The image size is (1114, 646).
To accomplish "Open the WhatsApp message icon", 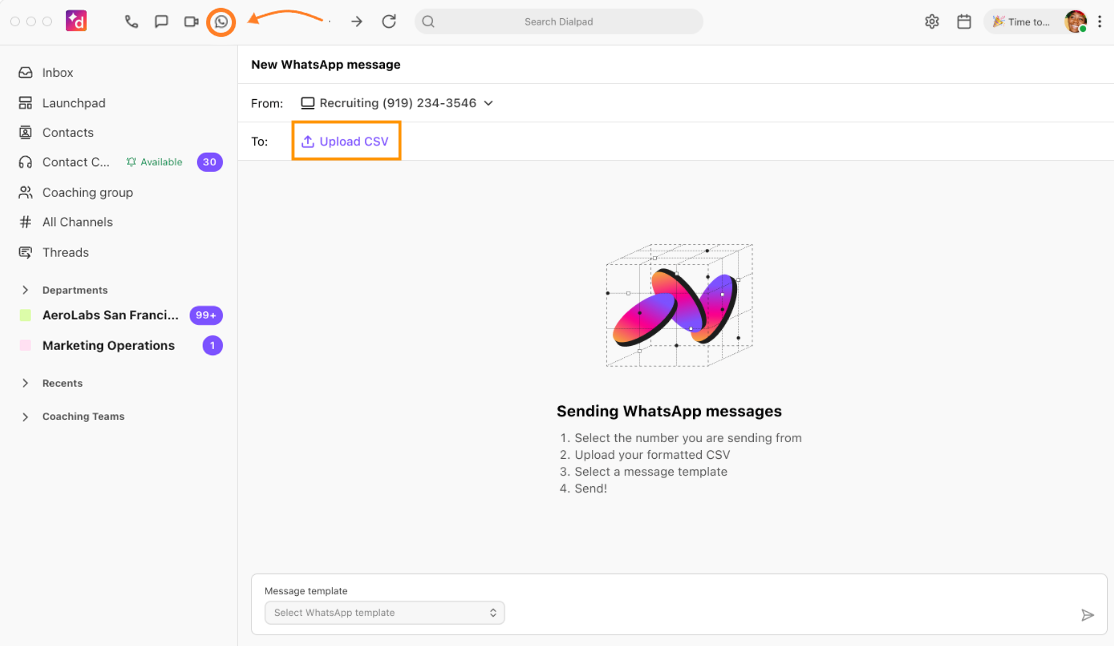I will pyautogui.click(x=221, y=22).
